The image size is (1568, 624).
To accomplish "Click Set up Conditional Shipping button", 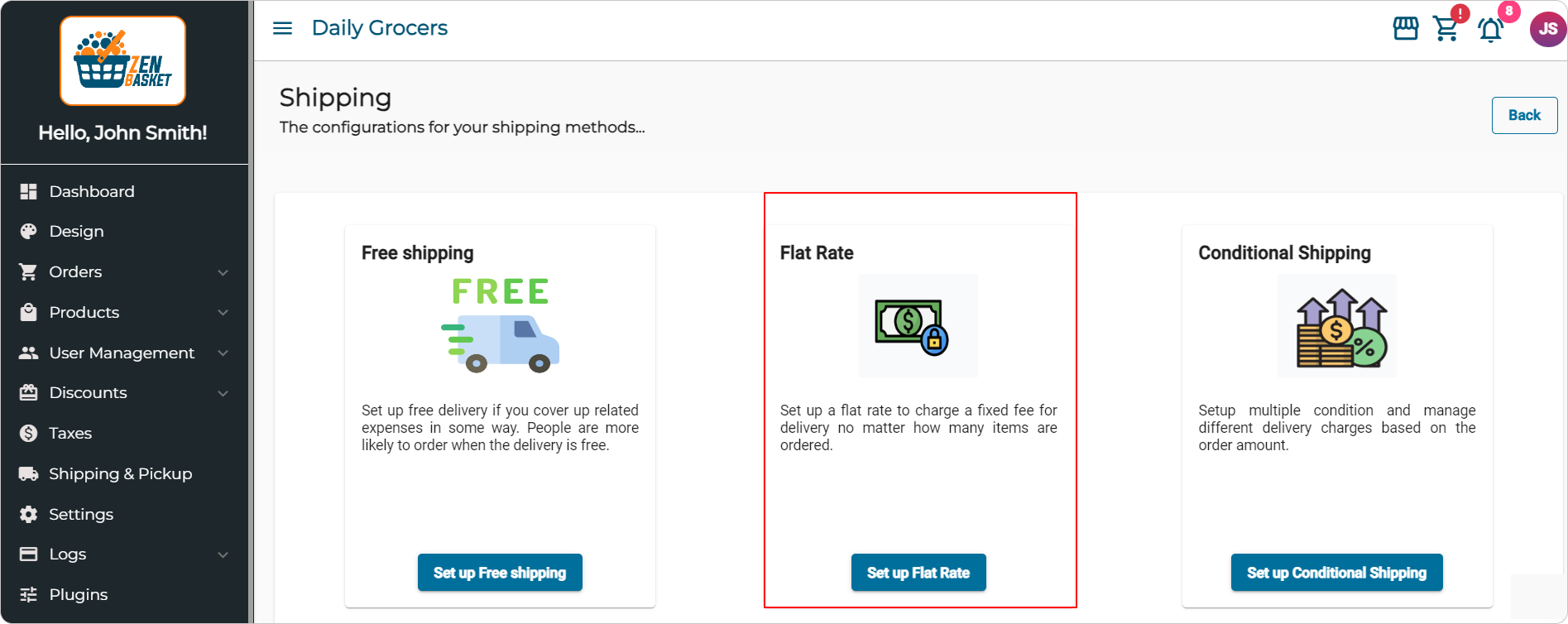I will pos(1336,572).
